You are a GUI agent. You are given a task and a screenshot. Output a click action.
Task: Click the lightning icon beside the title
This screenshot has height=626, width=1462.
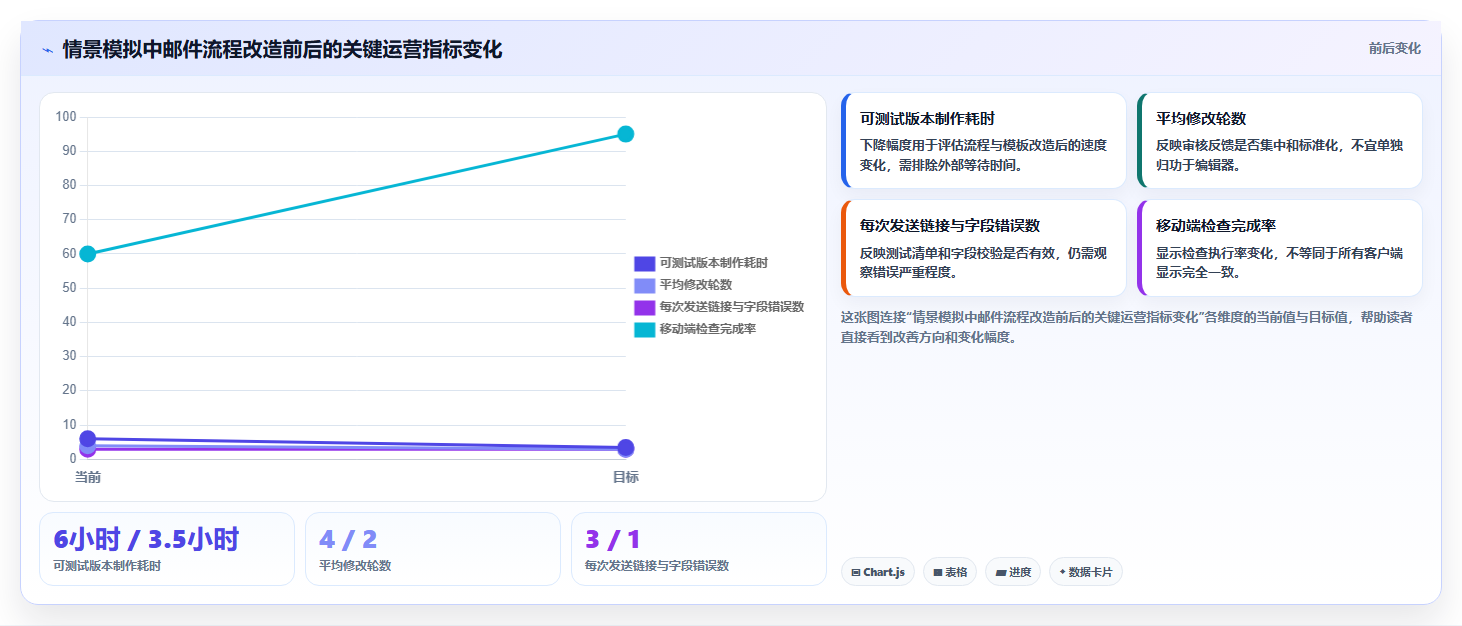47,50
